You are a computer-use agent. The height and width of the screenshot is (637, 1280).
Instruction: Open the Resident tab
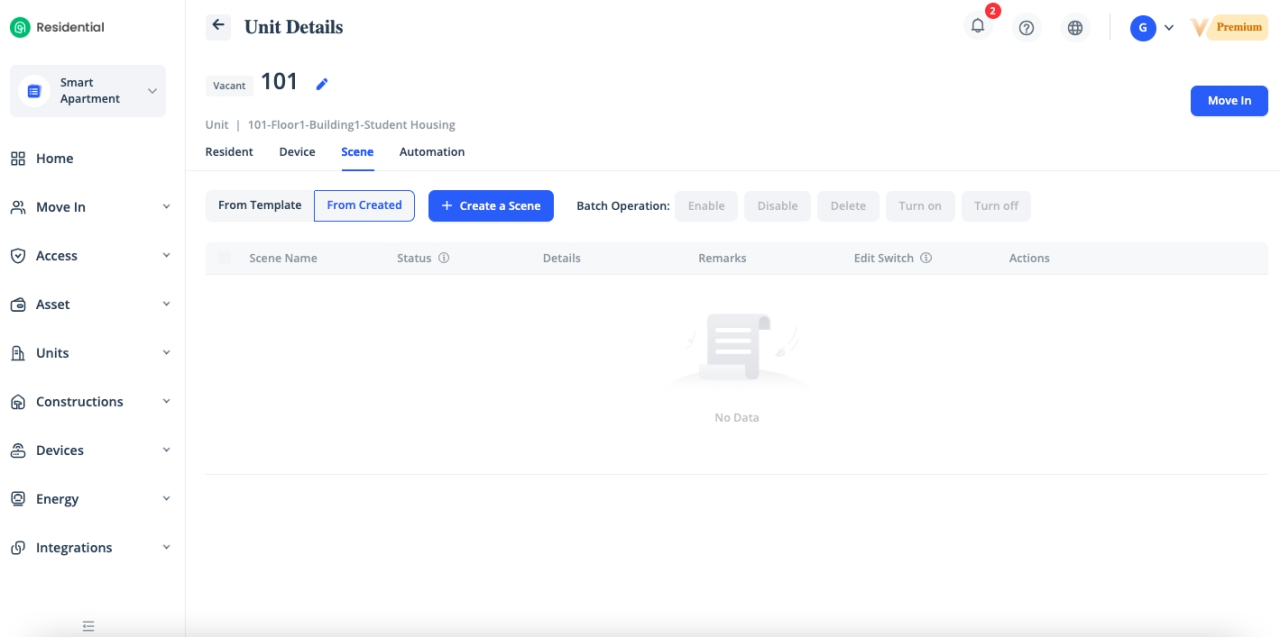coord(229,152)
